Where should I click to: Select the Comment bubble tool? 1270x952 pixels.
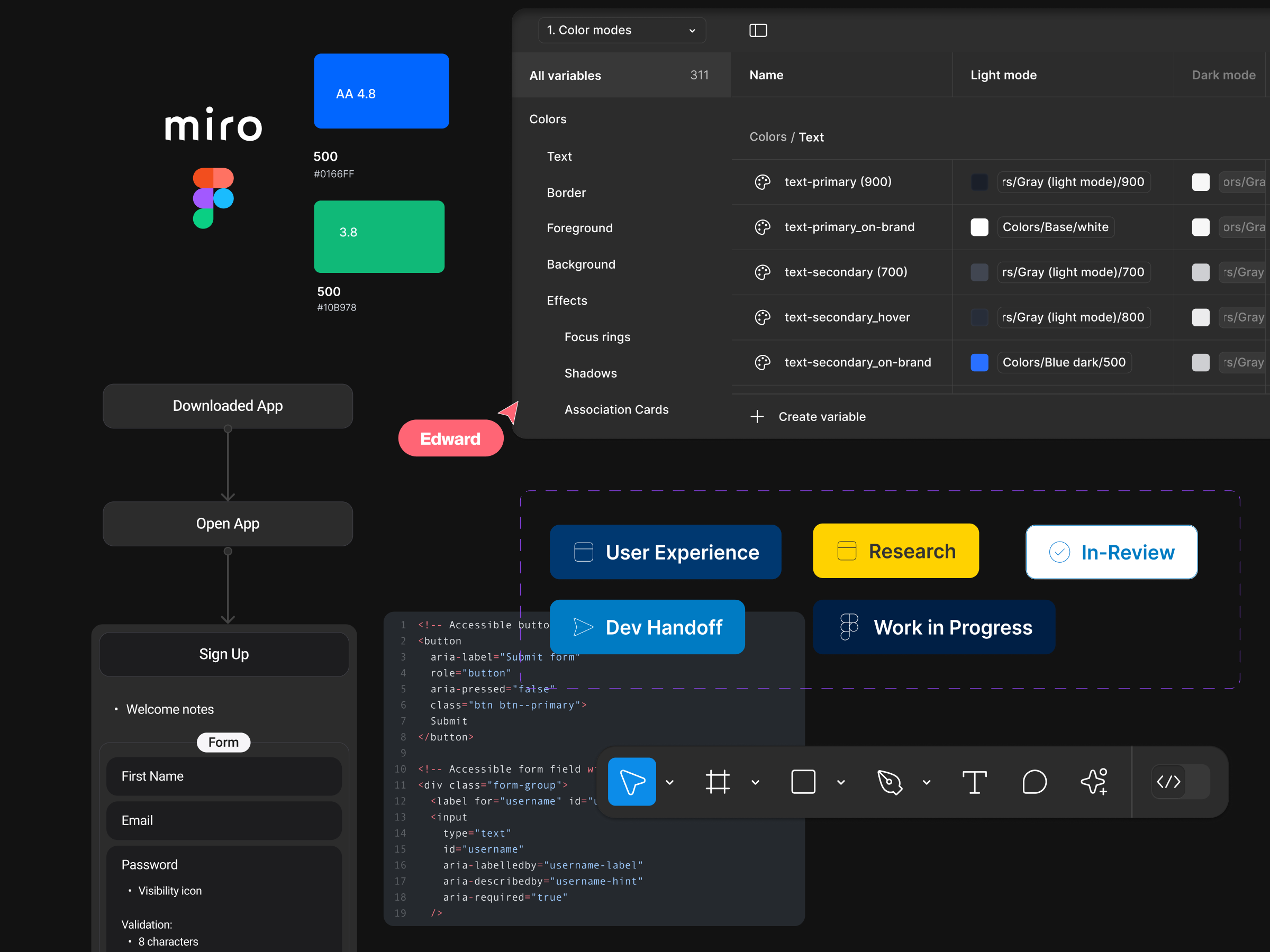pyautogui.click(x=1034, y=782)
